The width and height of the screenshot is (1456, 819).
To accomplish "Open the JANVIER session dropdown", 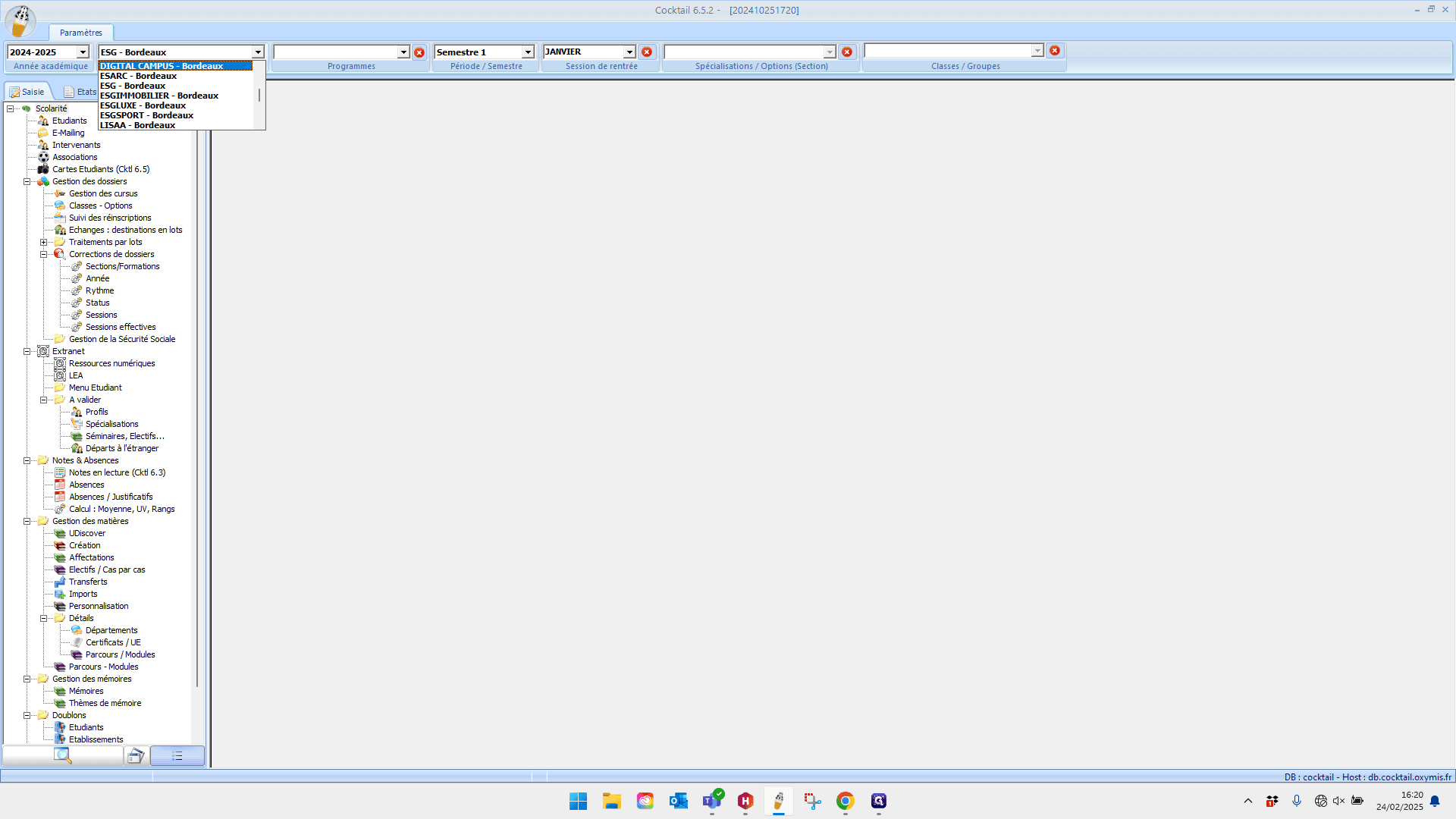I will 629,52.
